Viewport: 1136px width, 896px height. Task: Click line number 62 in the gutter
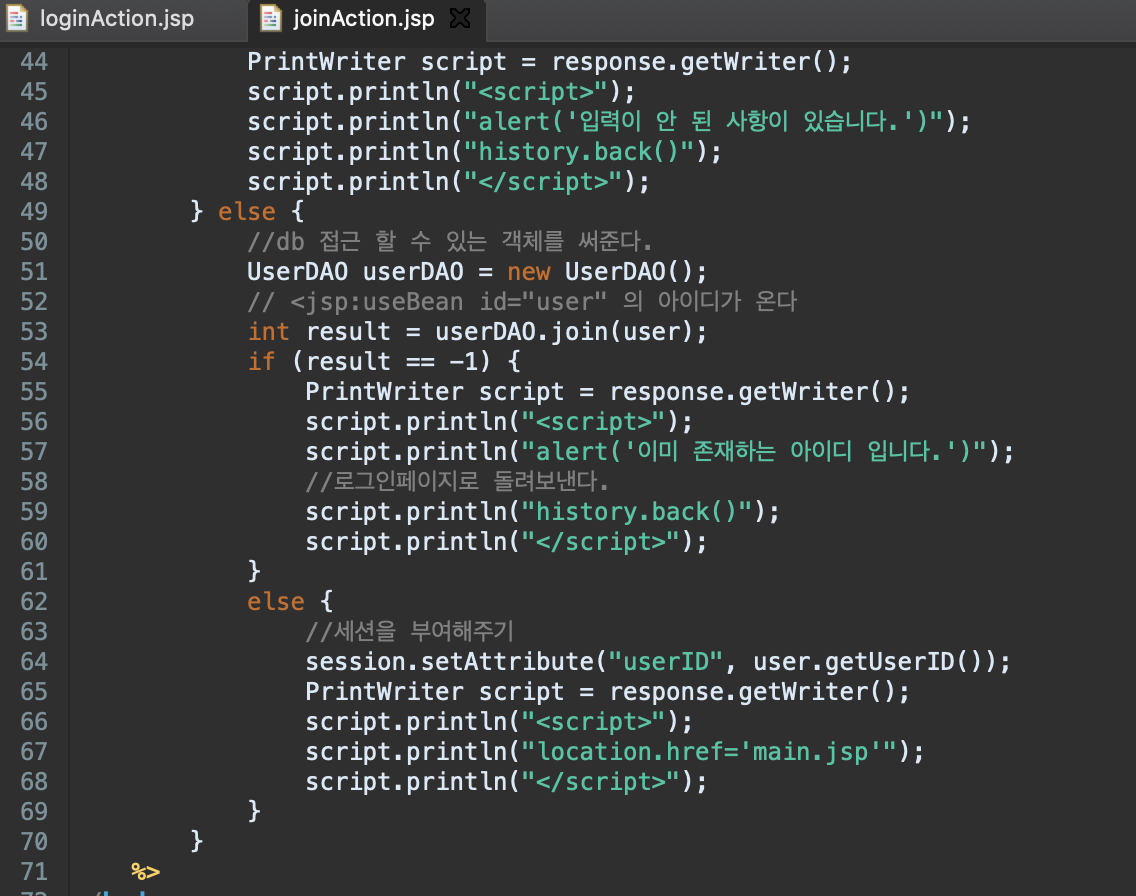(34, 602)
